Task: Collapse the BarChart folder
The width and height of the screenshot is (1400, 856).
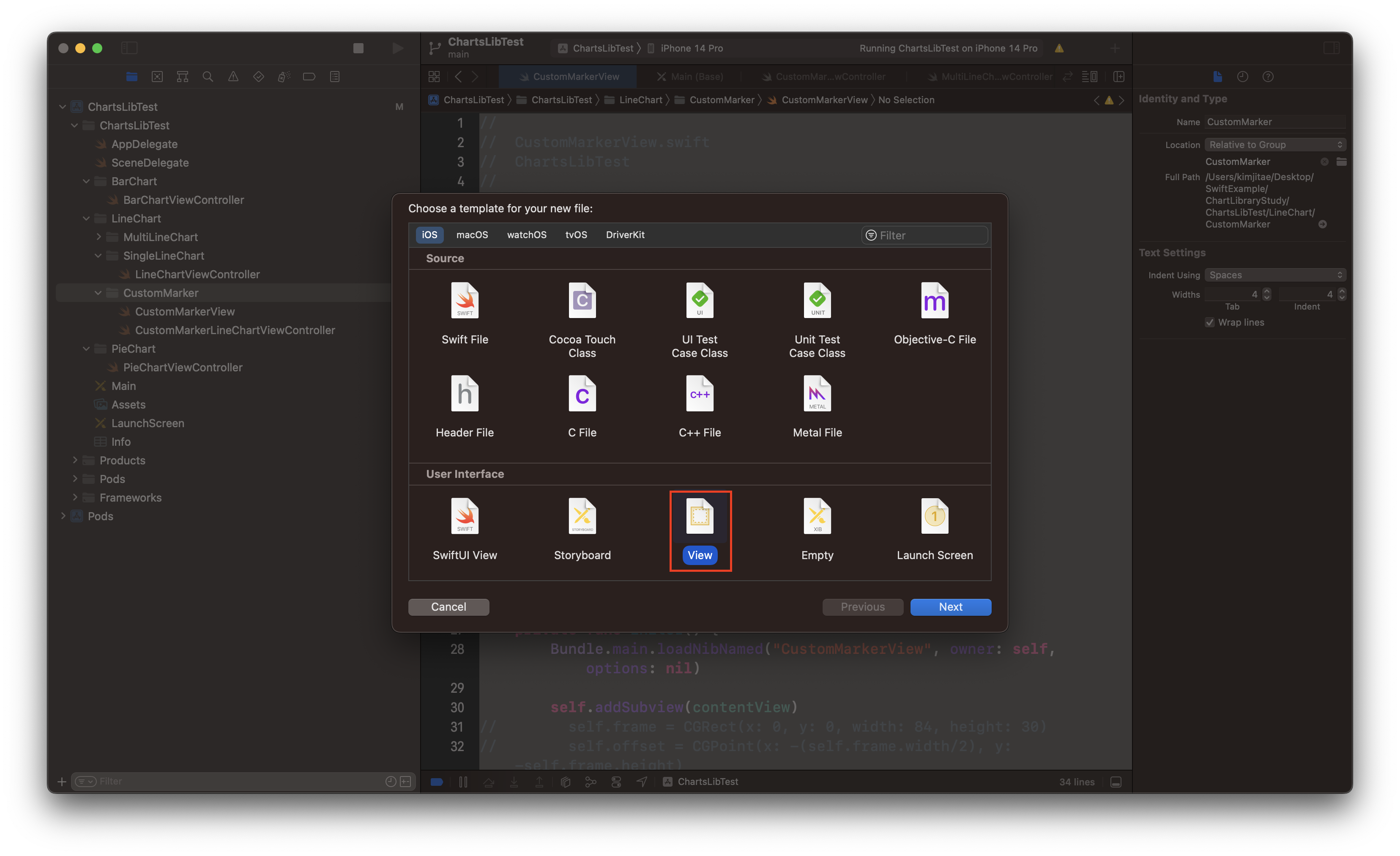Action: (x=86, y=181)
